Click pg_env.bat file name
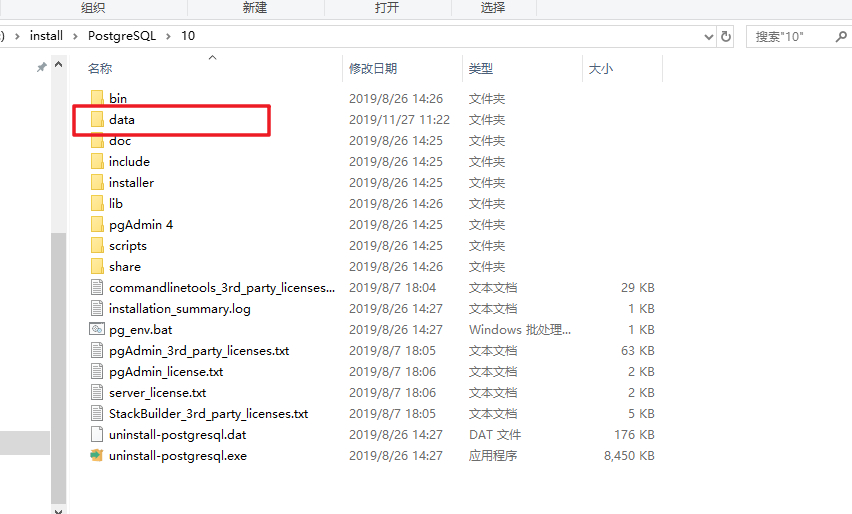 (141, 330)
